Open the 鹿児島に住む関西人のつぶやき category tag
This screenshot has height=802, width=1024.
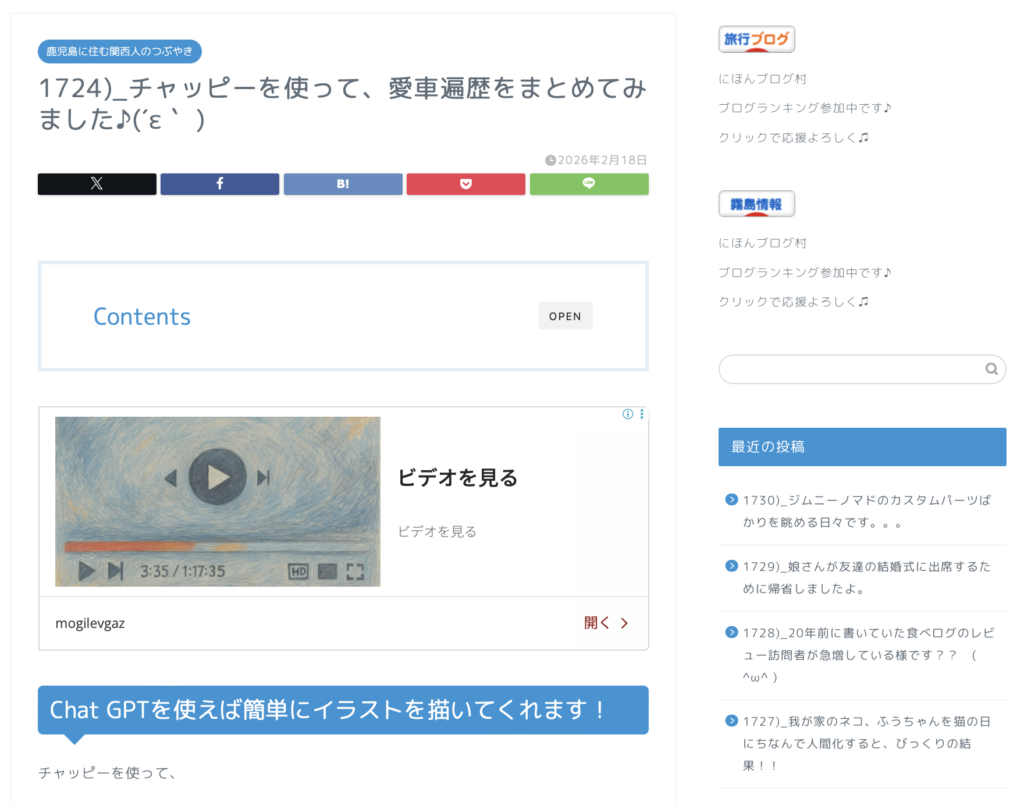(120, 51)
